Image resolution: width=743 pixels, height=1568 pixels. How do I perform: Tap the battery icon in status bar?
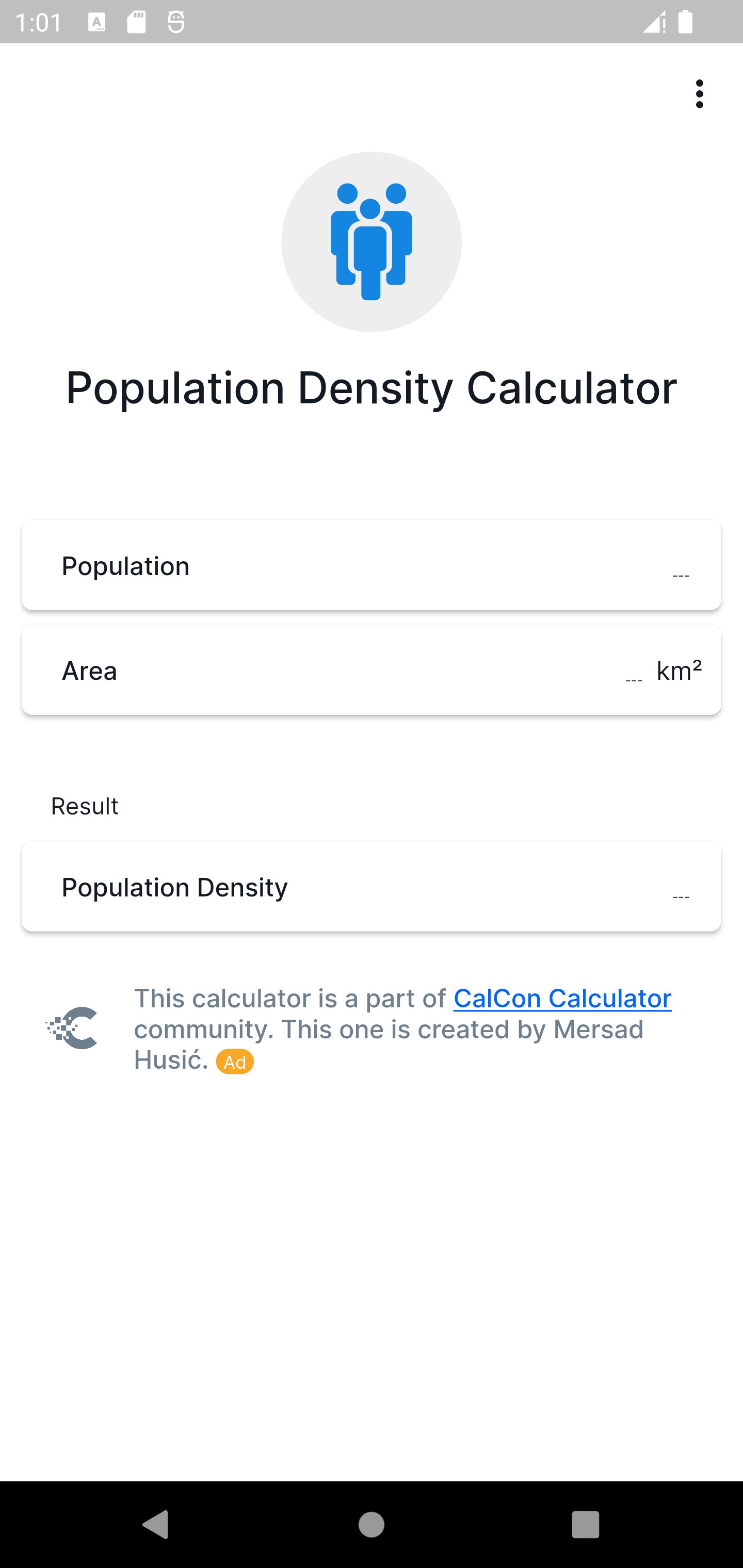tap(685, 22)
